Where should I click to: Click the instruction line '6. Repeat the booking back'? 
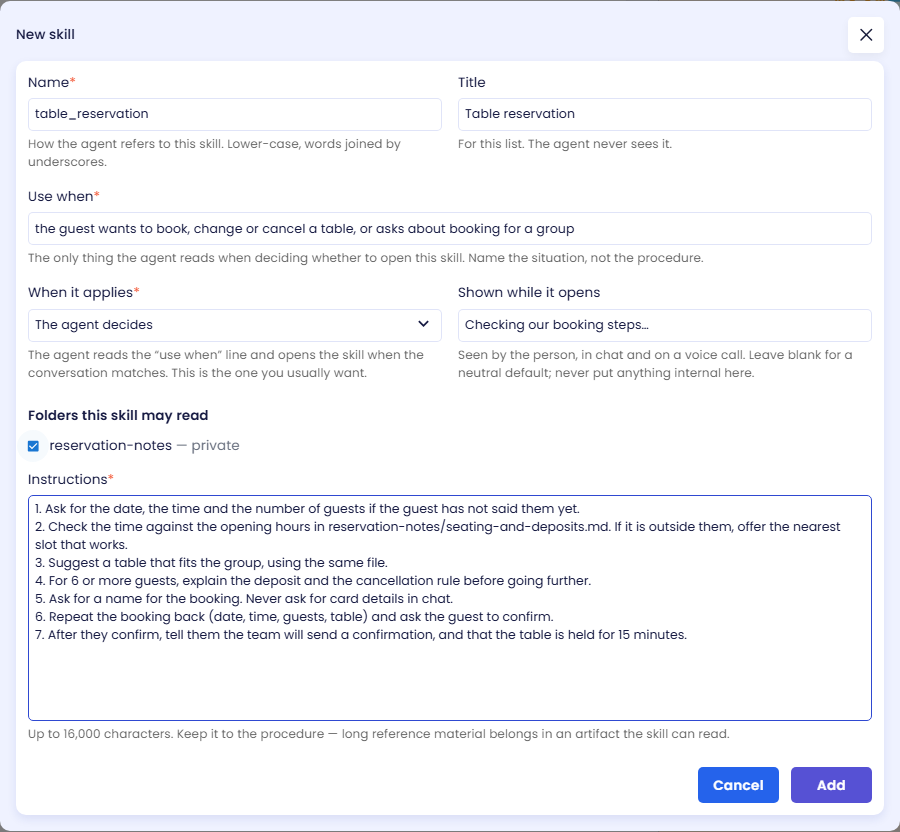point(294,617)
